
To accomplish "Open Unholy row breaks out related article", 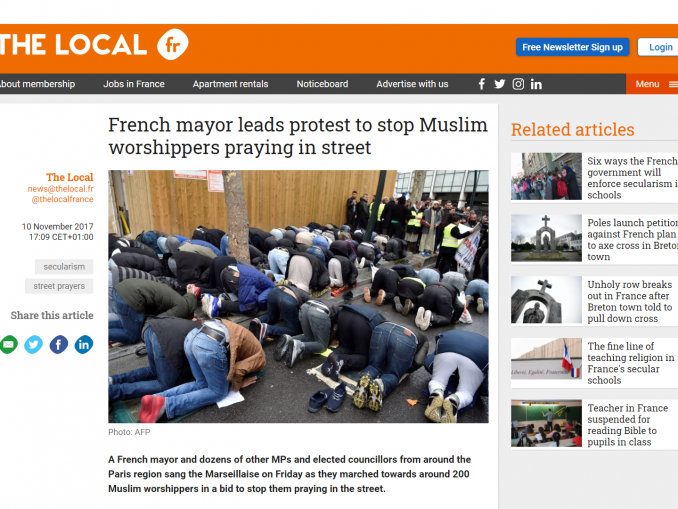I will pyautogui.click(x=630, y=301).
